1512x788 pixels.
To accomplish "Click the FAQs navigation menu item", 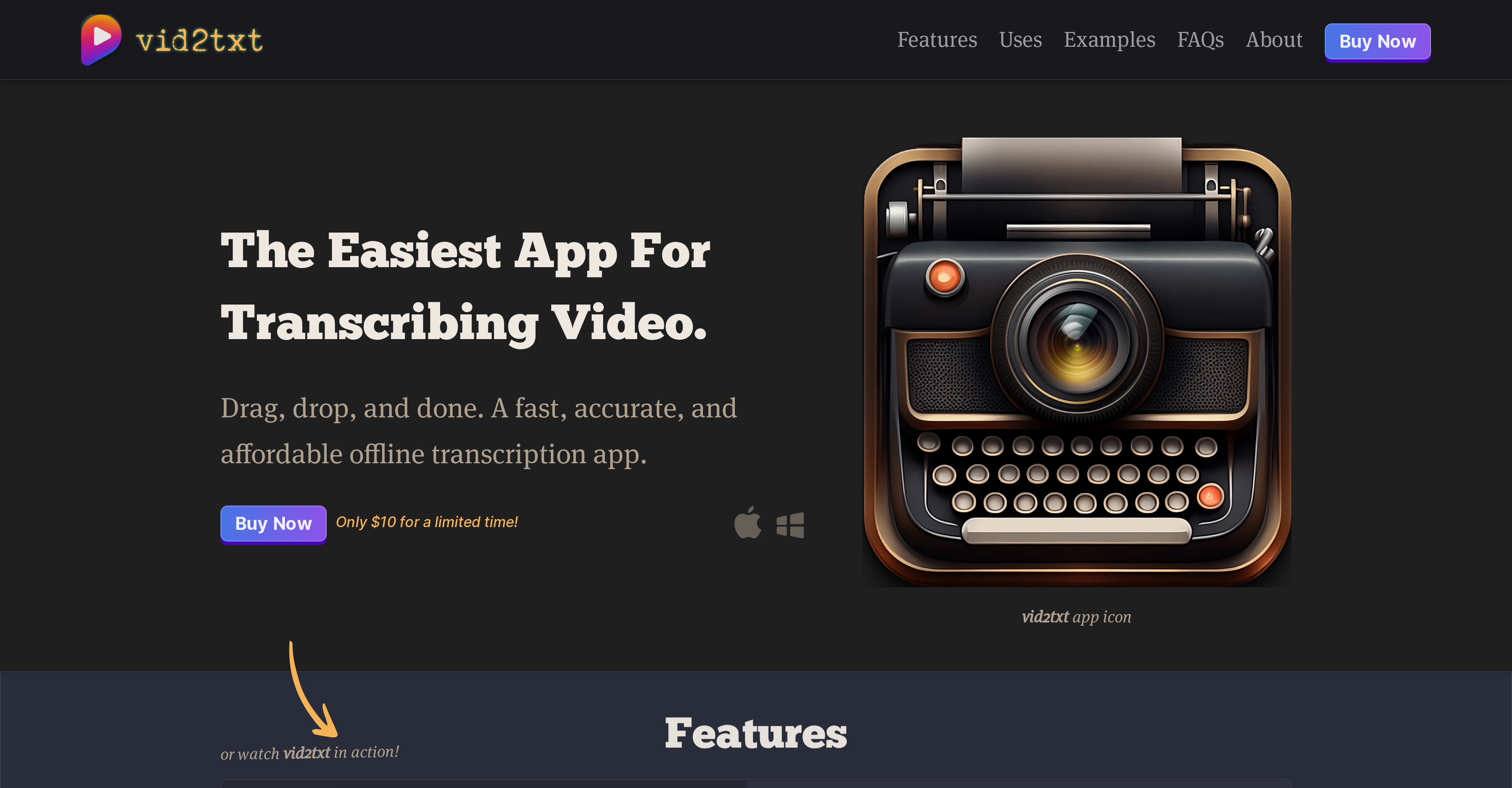I will click(1201, 40).
